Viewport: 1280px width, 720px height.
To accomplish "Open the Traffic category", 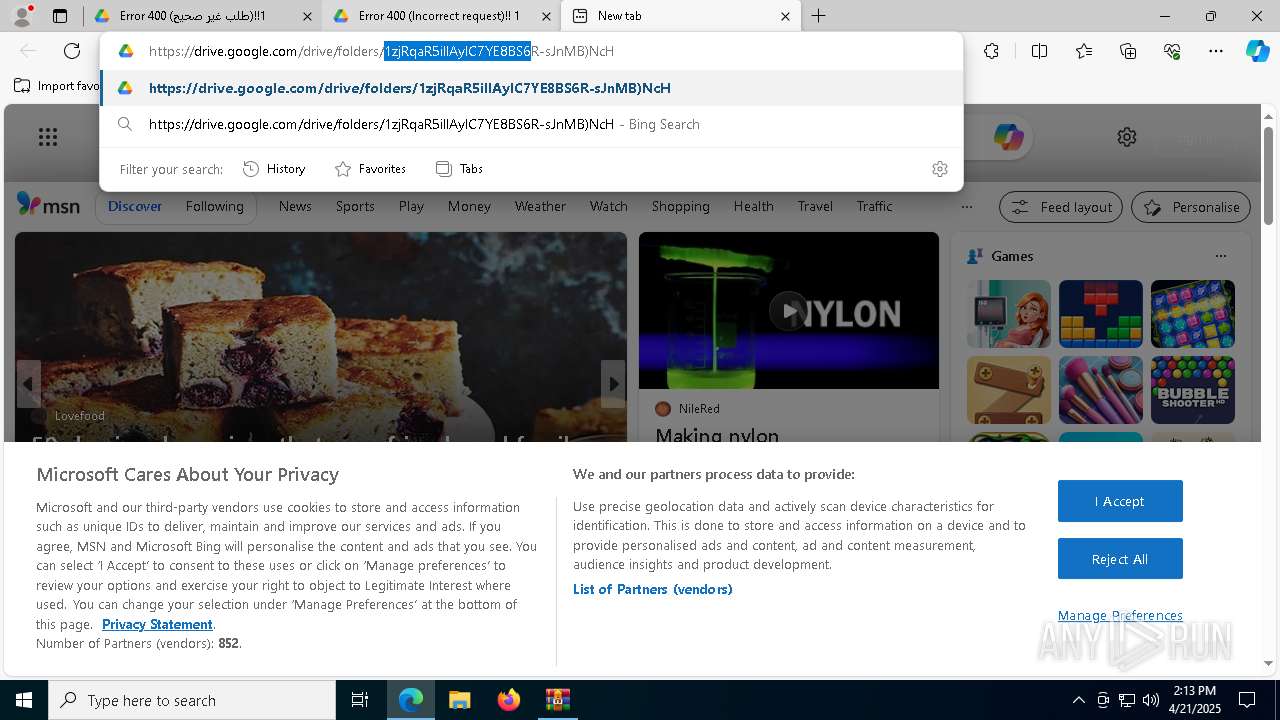I will 874,206.
